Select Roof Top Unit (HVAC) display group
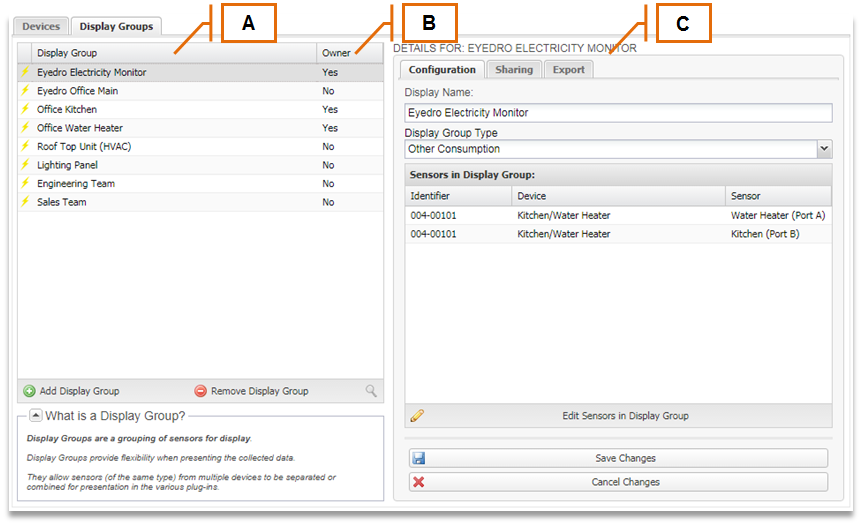This screenshot has width=864, height=524. point(201,147)
